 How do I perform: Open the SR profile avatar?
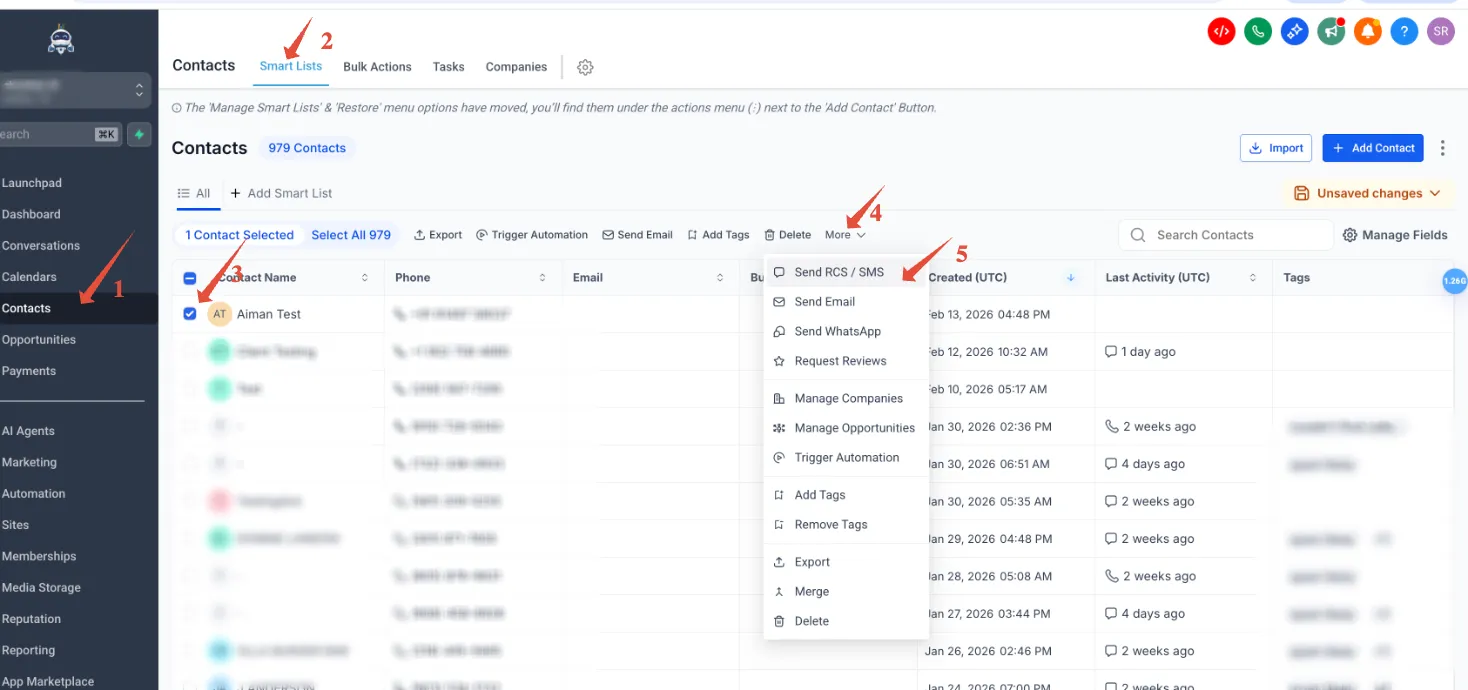pyautogui.click(x=1440, y=32)
